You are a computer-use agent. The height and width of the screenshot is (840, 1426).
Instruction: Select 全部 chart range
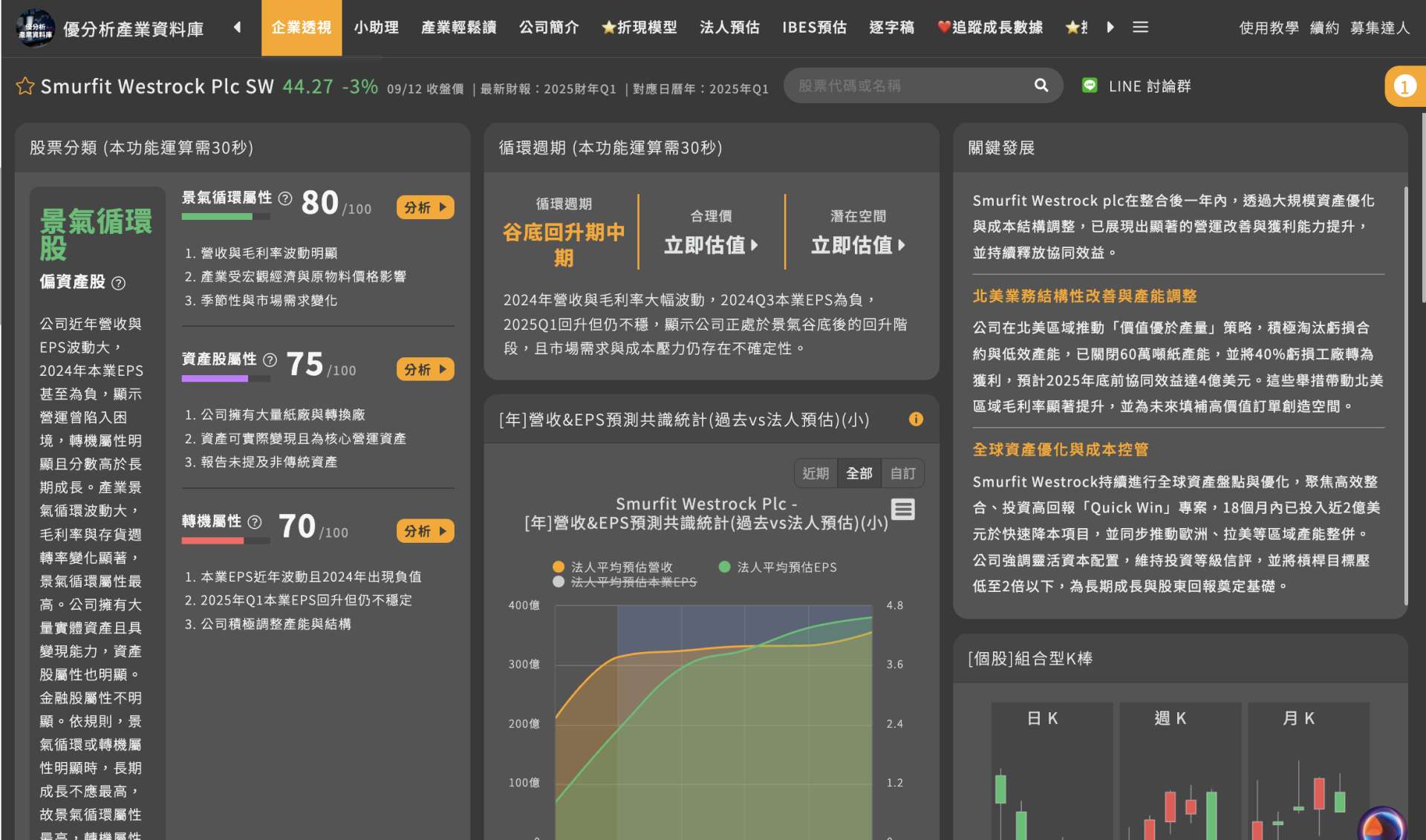tap(859, 473)
